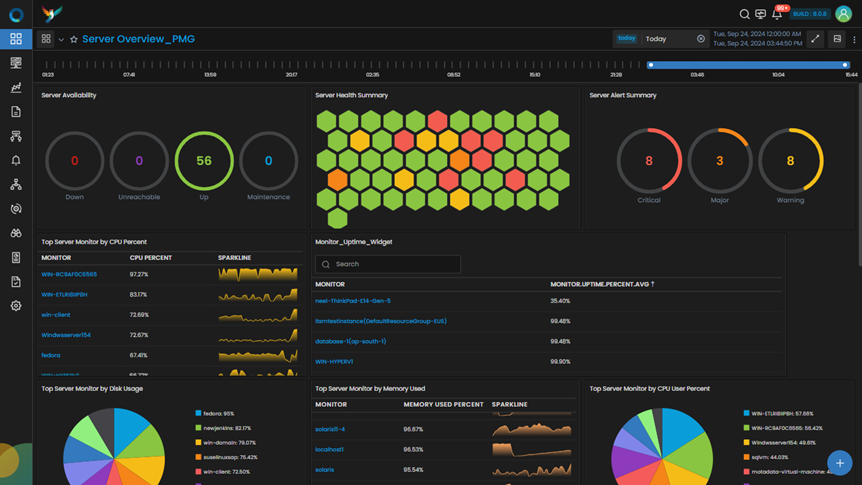Toggle WIN-RC9AF0C6565: 56.42% legend entry
Viewport: 862px width, 485px height.
pos(783,428)
